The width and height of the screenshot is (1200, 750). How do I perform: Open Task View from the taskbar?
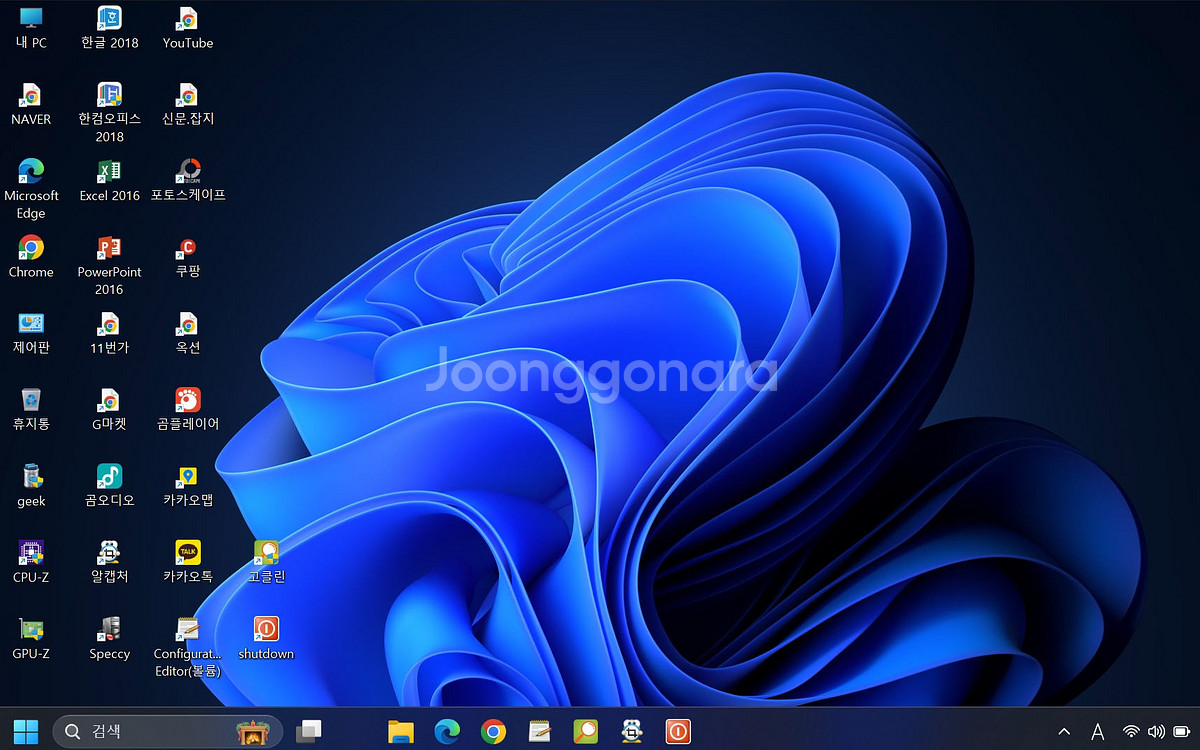tap(309, 731)
